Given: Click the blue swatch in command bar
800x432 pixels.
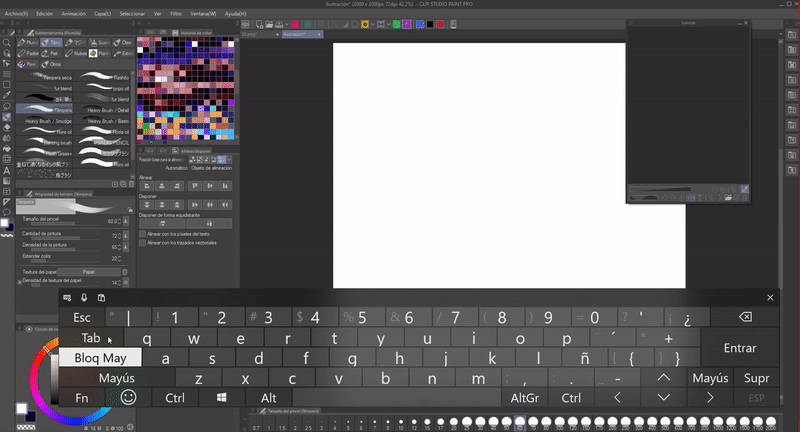Looking at the screenshot, I should [x=420, y=24].
